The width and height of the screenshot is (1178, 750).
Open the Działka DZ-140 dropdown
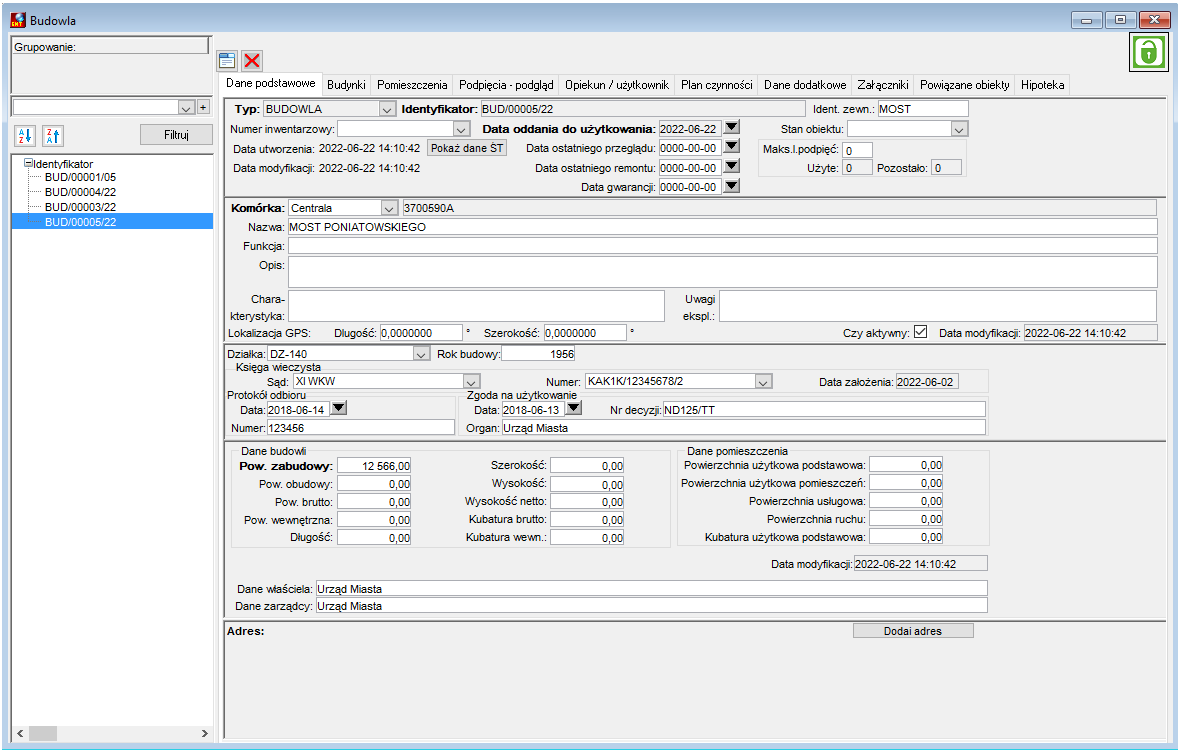[x=421, y=354]
